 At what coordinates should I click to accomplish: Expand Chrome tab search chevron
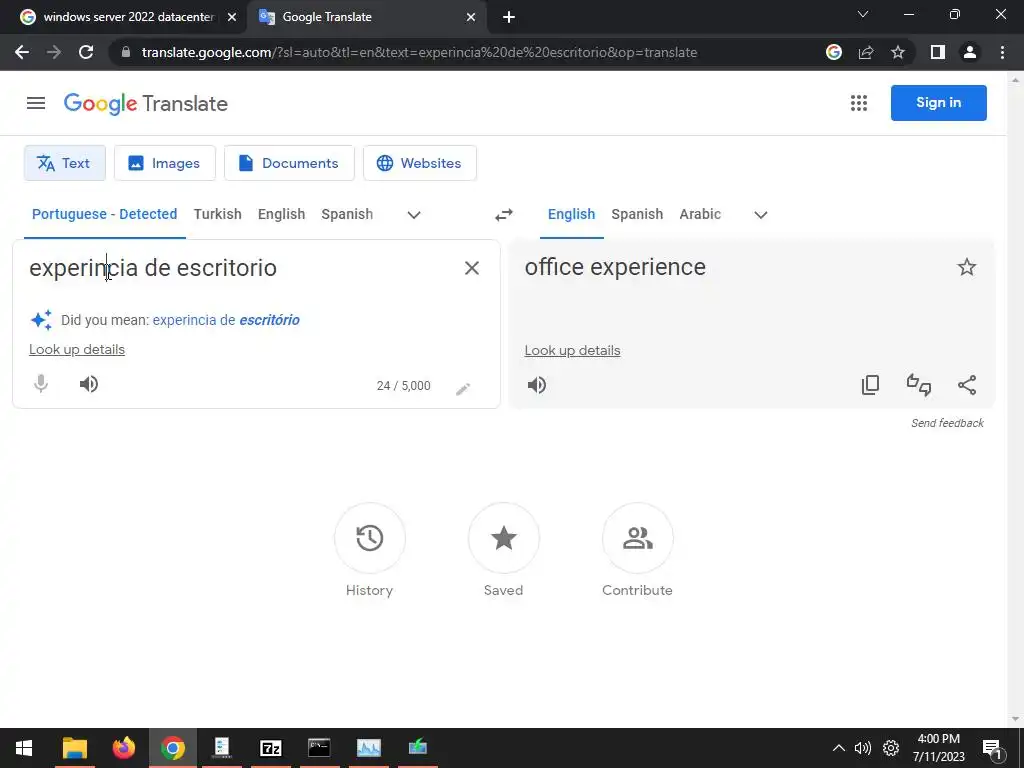click(863, 14)
